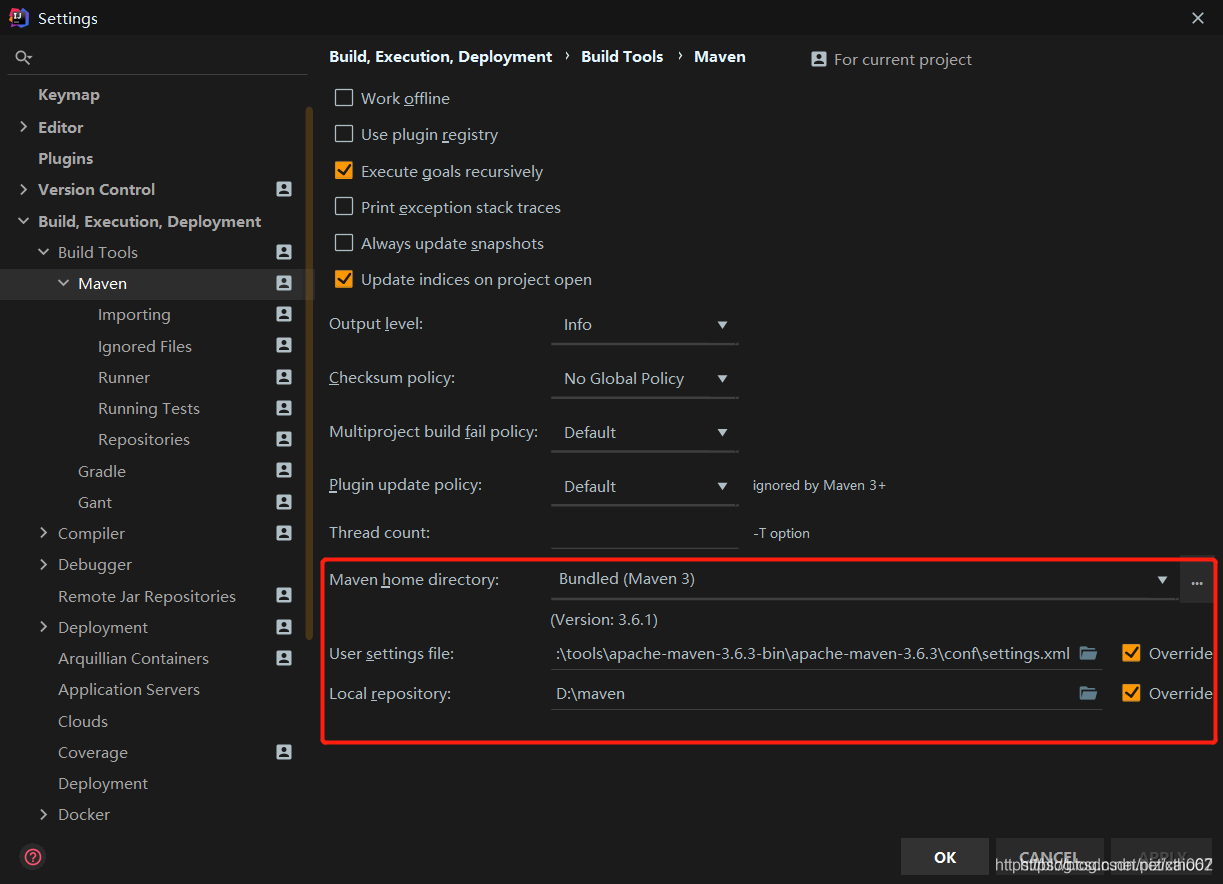Open Maven home directory dropdown

pos(863,580)
